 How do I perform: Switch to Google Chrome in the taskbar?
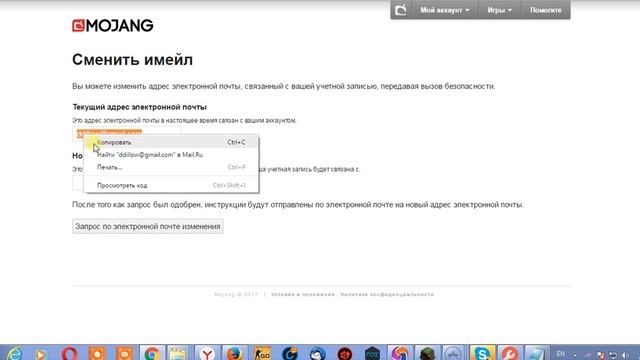[152, 353]
